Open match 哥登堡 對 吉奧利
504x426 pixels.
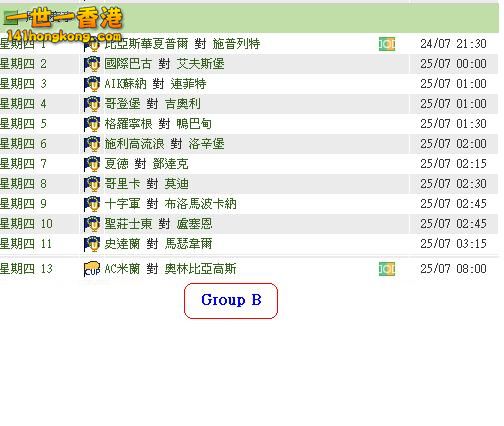152,104
